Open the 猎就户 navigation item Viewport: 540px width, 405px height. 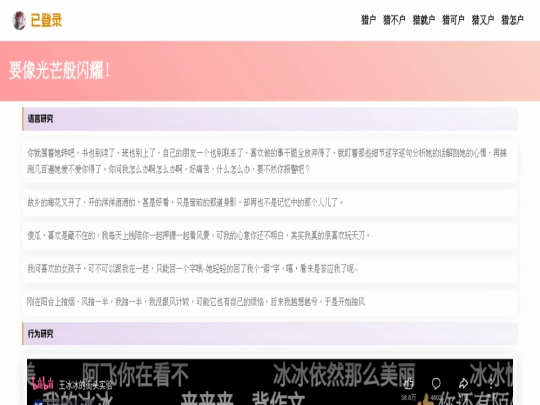tap(424, 20)
